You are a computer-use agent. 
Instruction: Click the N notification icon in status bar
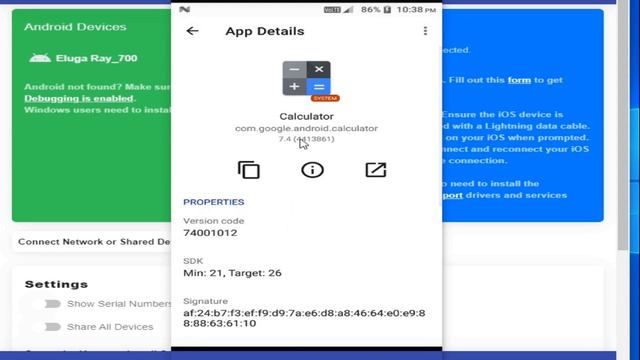pyautogui.click(x=184, y=9)
